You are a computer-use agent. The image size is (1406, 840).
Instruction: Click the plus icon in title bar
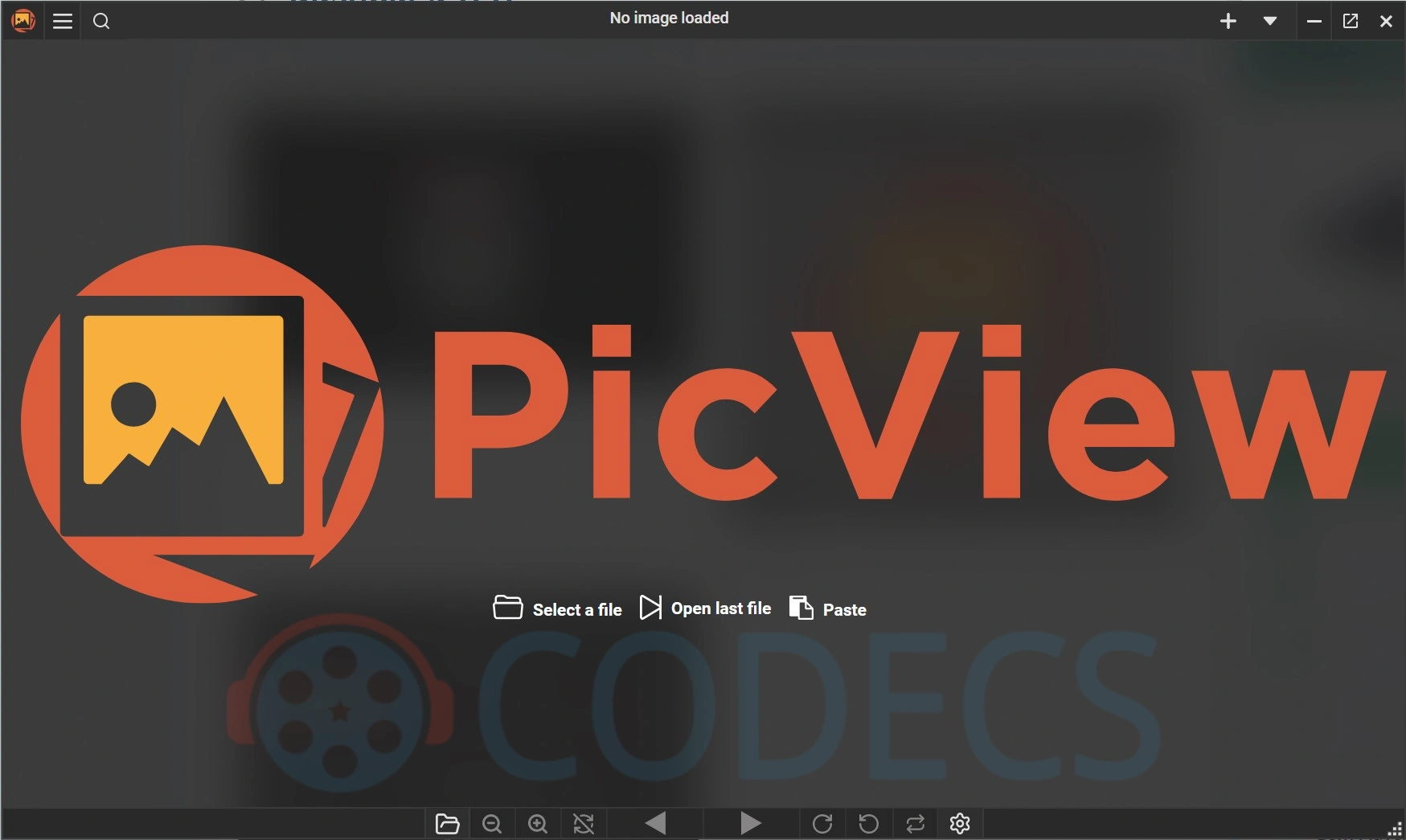(x=1228, y=21)
